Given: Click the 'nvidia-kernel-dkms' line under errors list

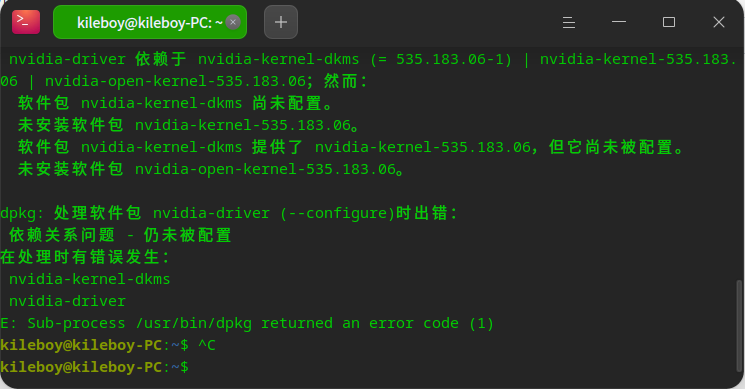Looking at the screenshot, I should coord(89,279).
